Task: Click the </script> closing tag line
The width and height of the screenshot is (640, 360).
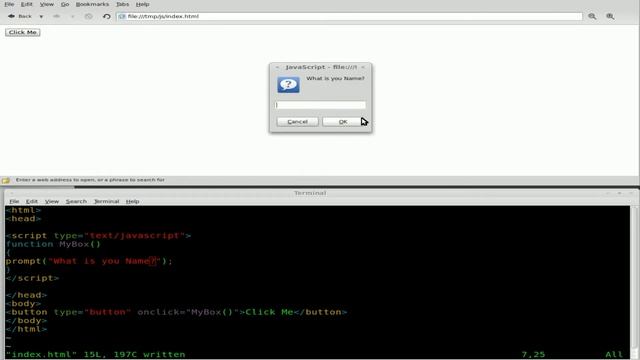Action: coord(32,278)
